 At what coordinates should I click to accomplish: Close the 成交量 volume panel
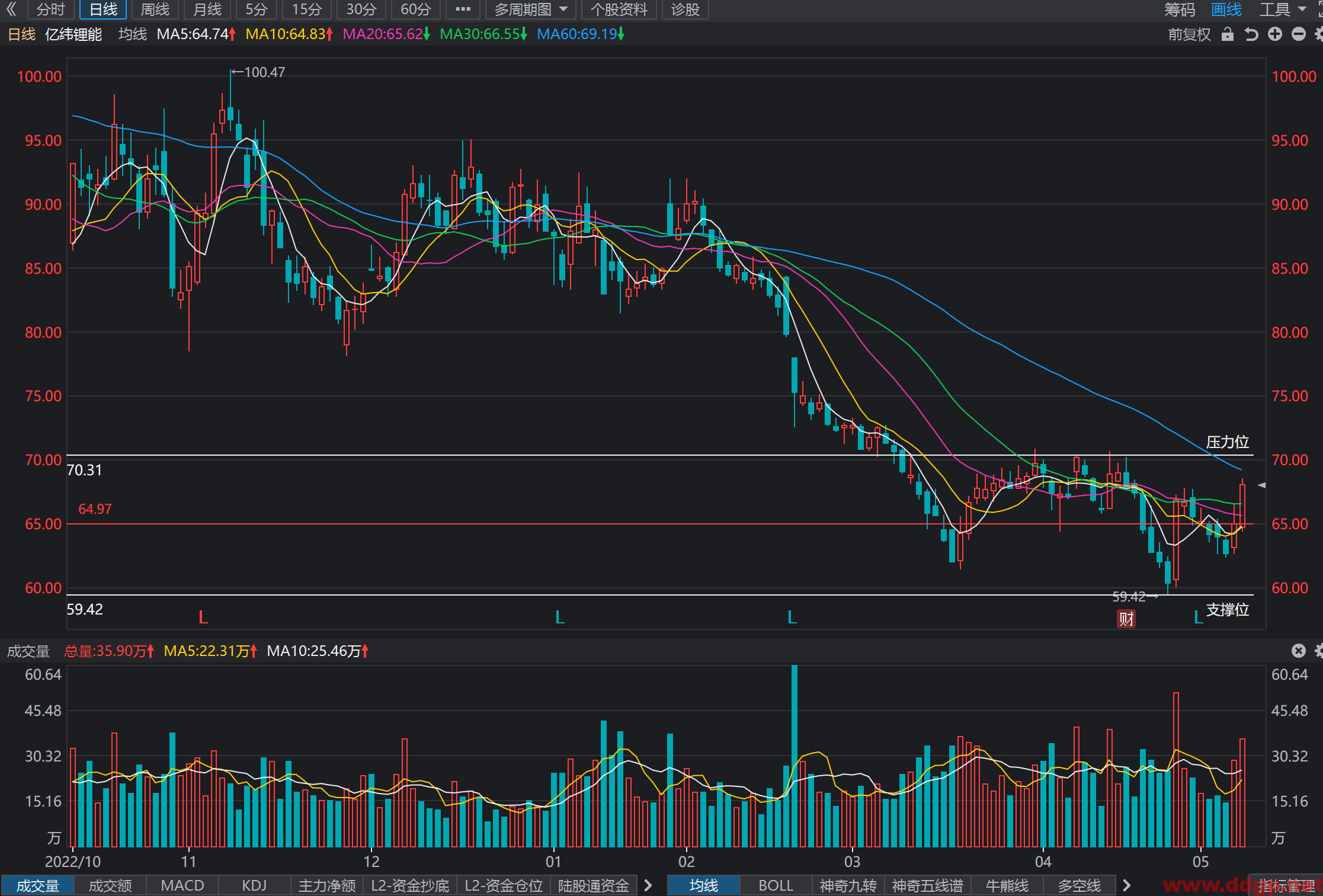pos(1299,651)
